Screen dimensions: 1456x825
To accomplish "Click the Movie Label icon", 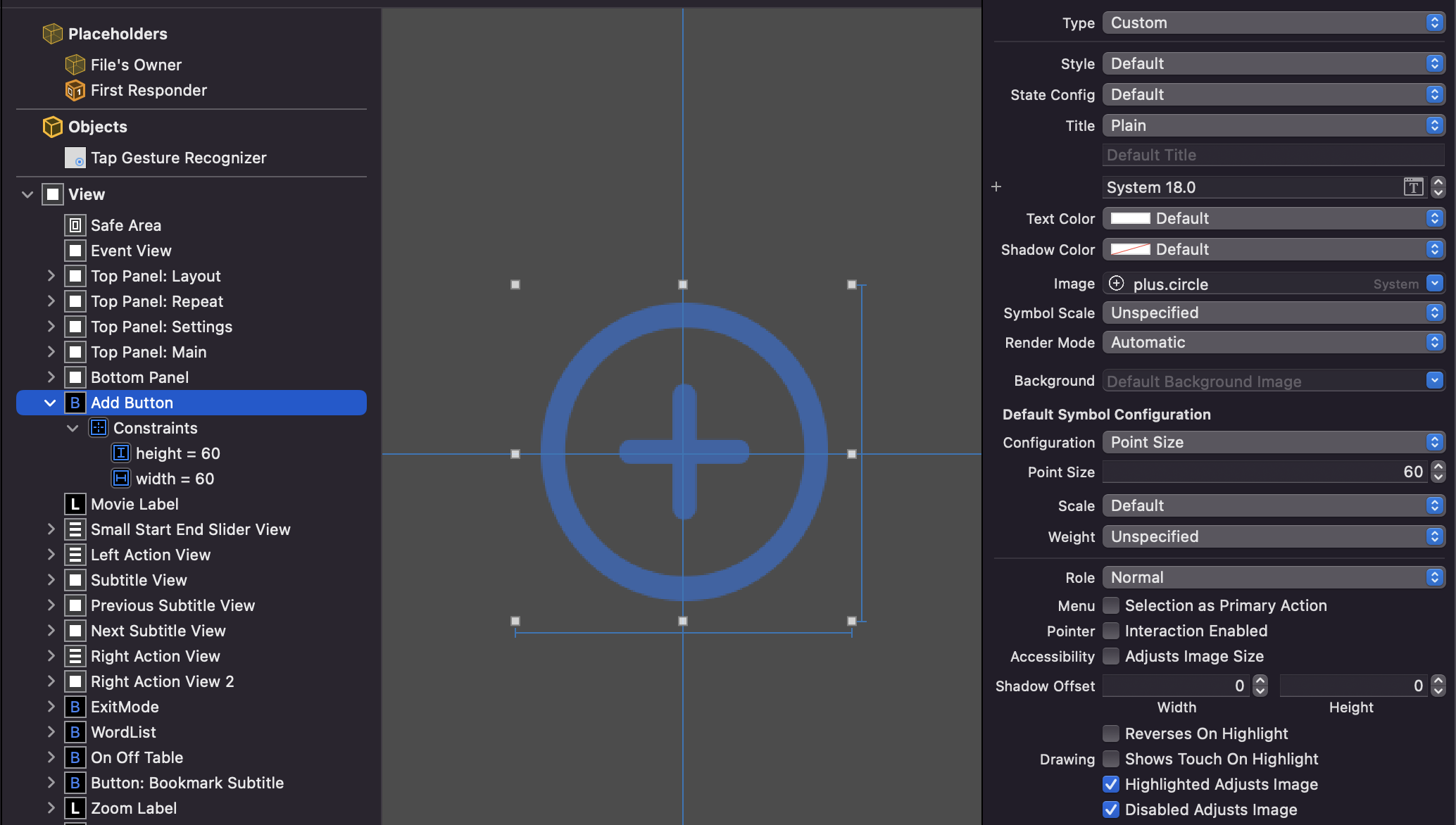I will [x=75, y=504].
